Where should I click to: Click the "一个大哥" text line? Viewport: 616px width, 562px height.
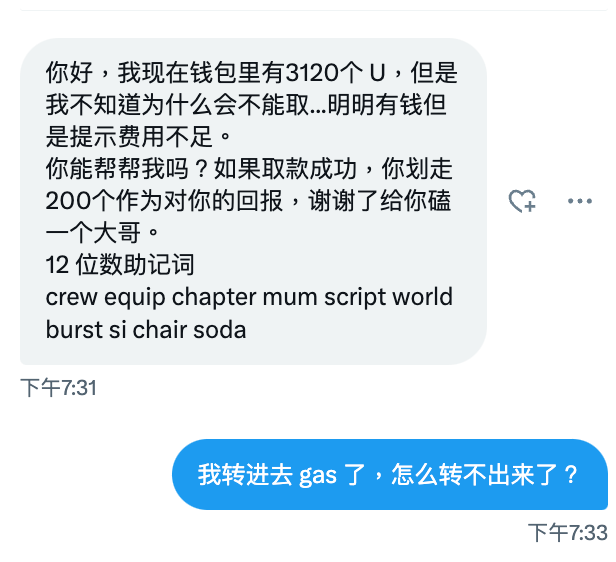(93, 232)
